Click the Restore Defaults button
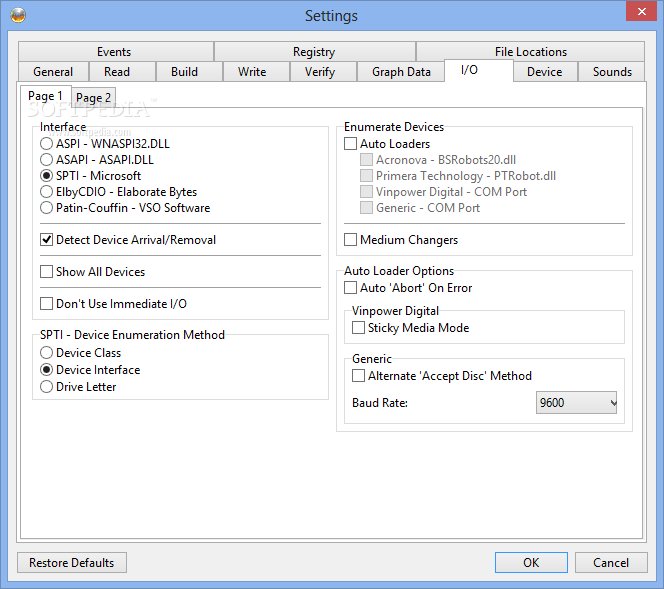This screenshot has height=589, width=664. [x=72, y=562]
